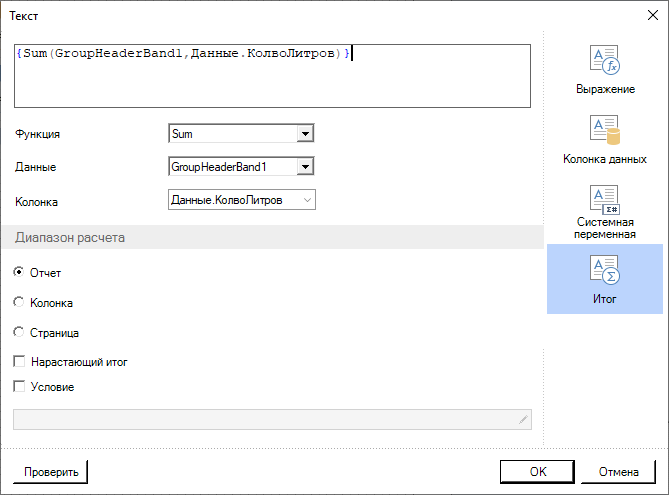Enable the Условие checkbox
This screenshot has width=669, height=495.
pos(19,386)
